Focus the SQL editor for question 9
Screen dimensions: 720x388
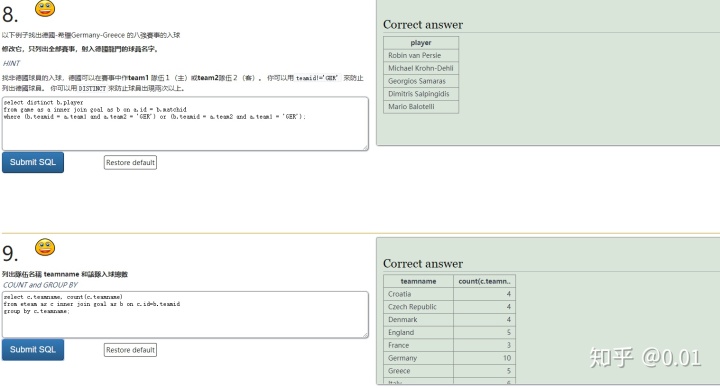(185, 315)
